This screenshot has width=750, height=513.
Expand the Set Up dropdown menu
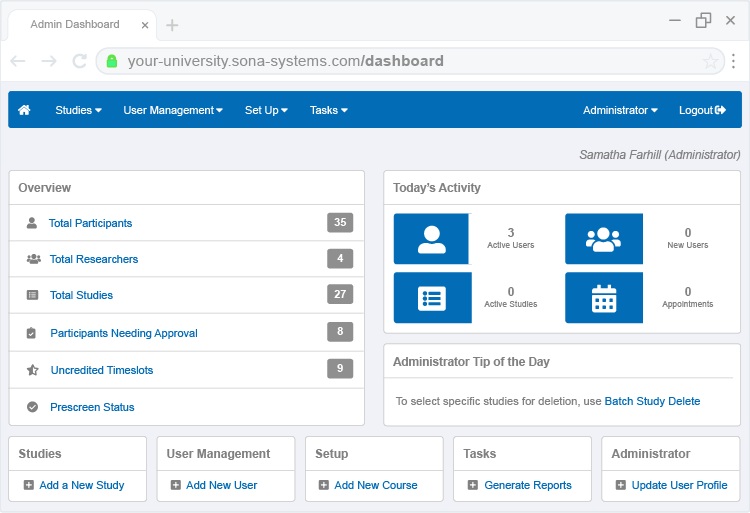click(266, 110)
